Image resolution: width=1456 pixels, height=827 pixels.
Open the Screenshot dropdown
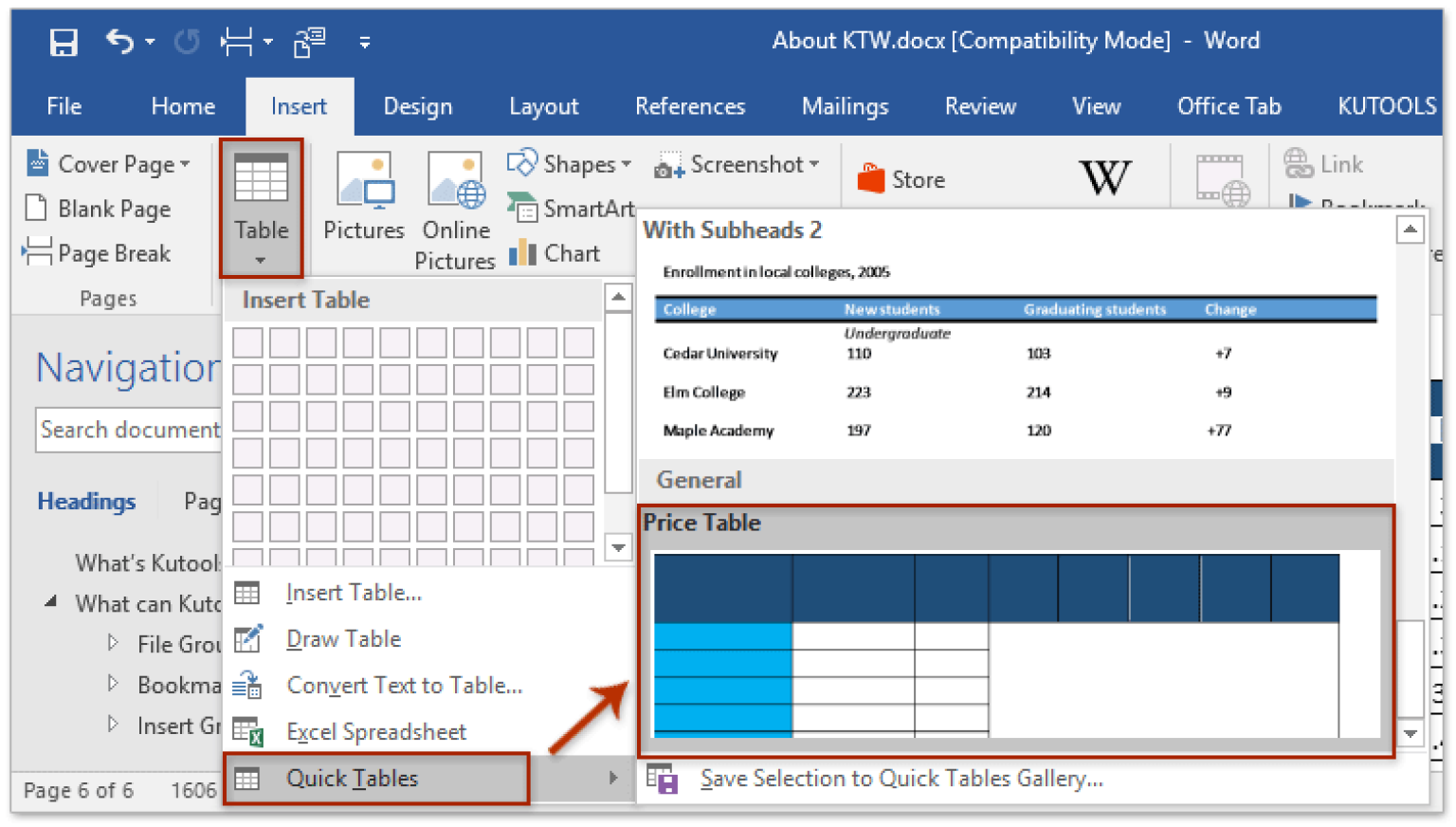738,163
